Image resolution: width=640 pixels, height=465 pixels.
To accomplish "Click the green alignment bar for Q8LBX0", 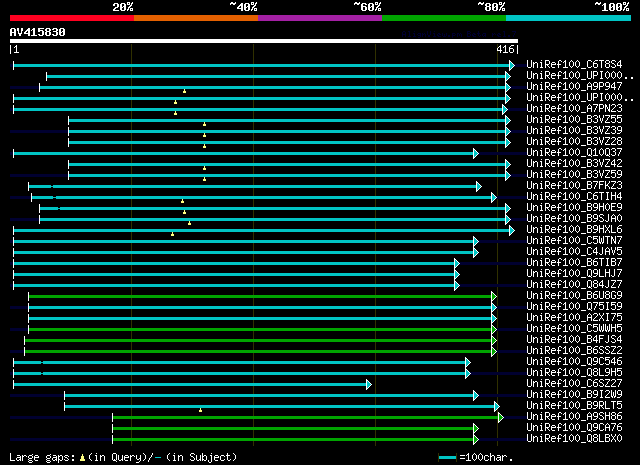I will [x=293, y=440].
